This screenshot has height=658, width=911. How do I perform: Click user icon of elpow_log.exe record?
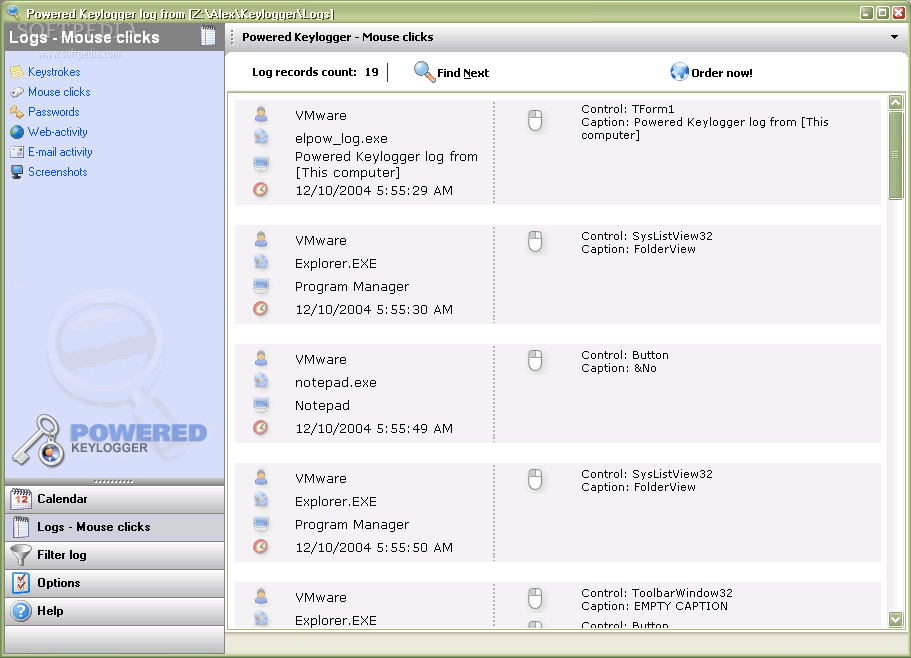coord(261,114)
